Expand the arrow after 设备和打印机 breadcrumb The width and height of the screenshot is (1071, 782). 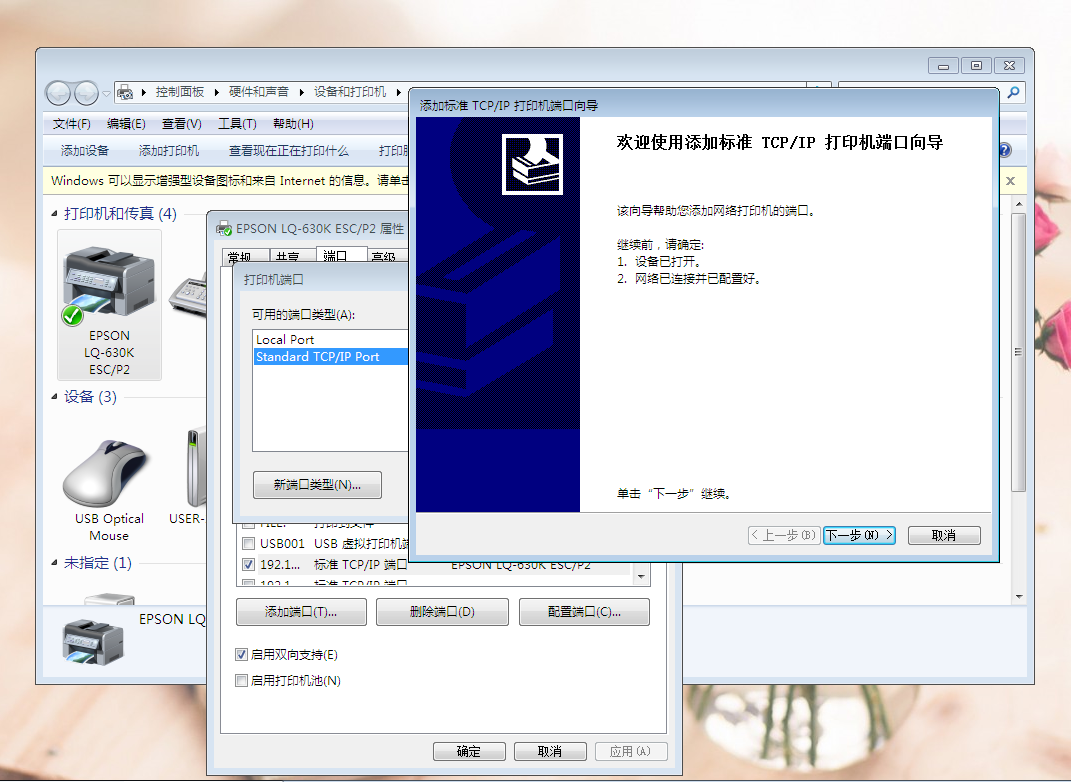(x=399, y=92)
